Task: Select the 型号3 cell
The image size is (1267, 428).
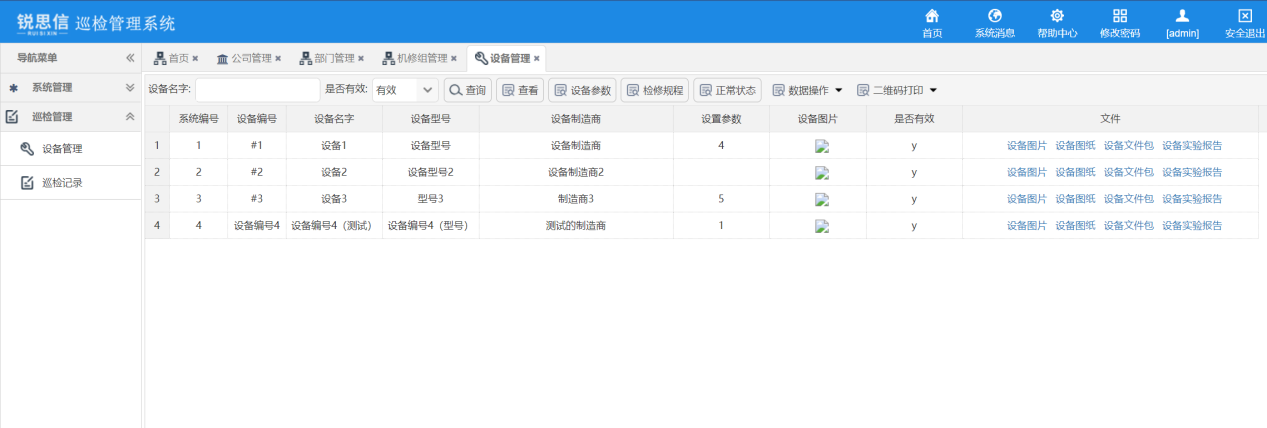Action: (x=430, y=199)
